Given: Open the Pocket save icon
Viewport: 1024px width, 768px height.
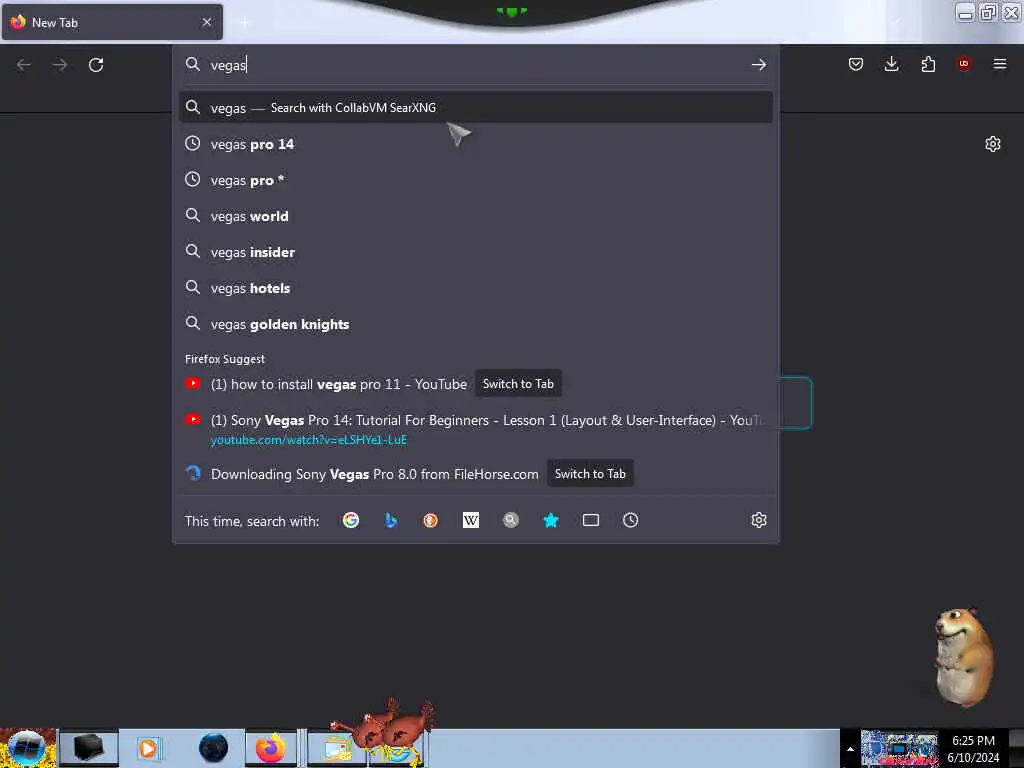Looking at the screenshot, I should [856, 64].
